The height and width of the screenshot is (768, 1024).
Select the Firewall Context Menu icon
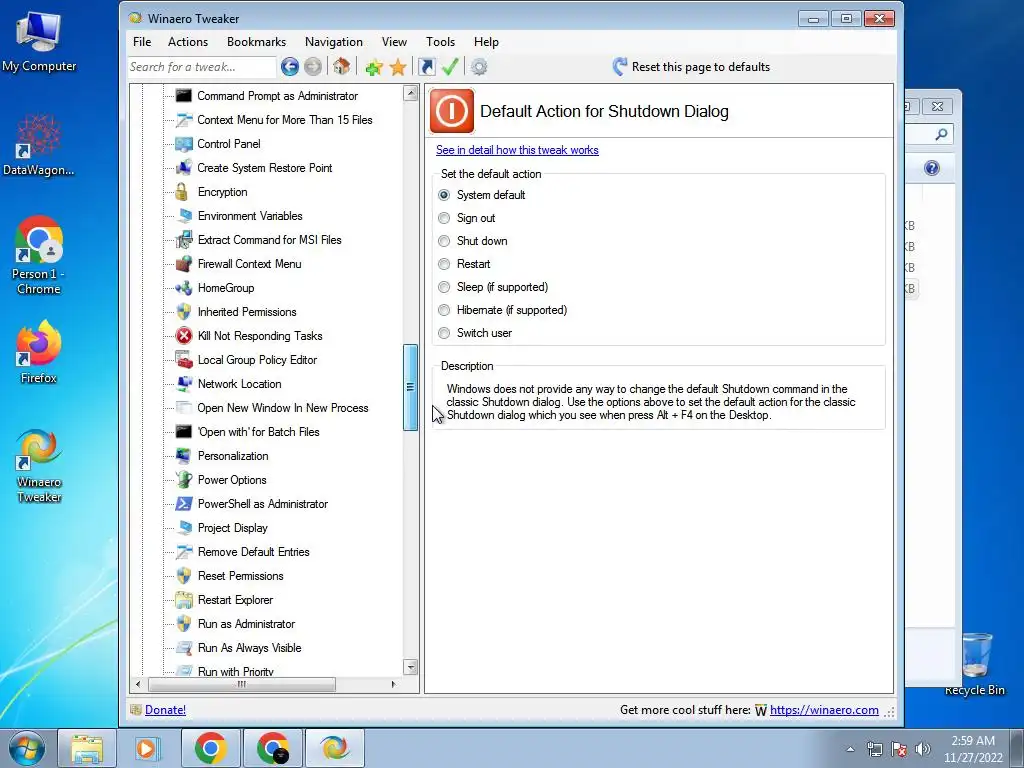tap(184, 264)
